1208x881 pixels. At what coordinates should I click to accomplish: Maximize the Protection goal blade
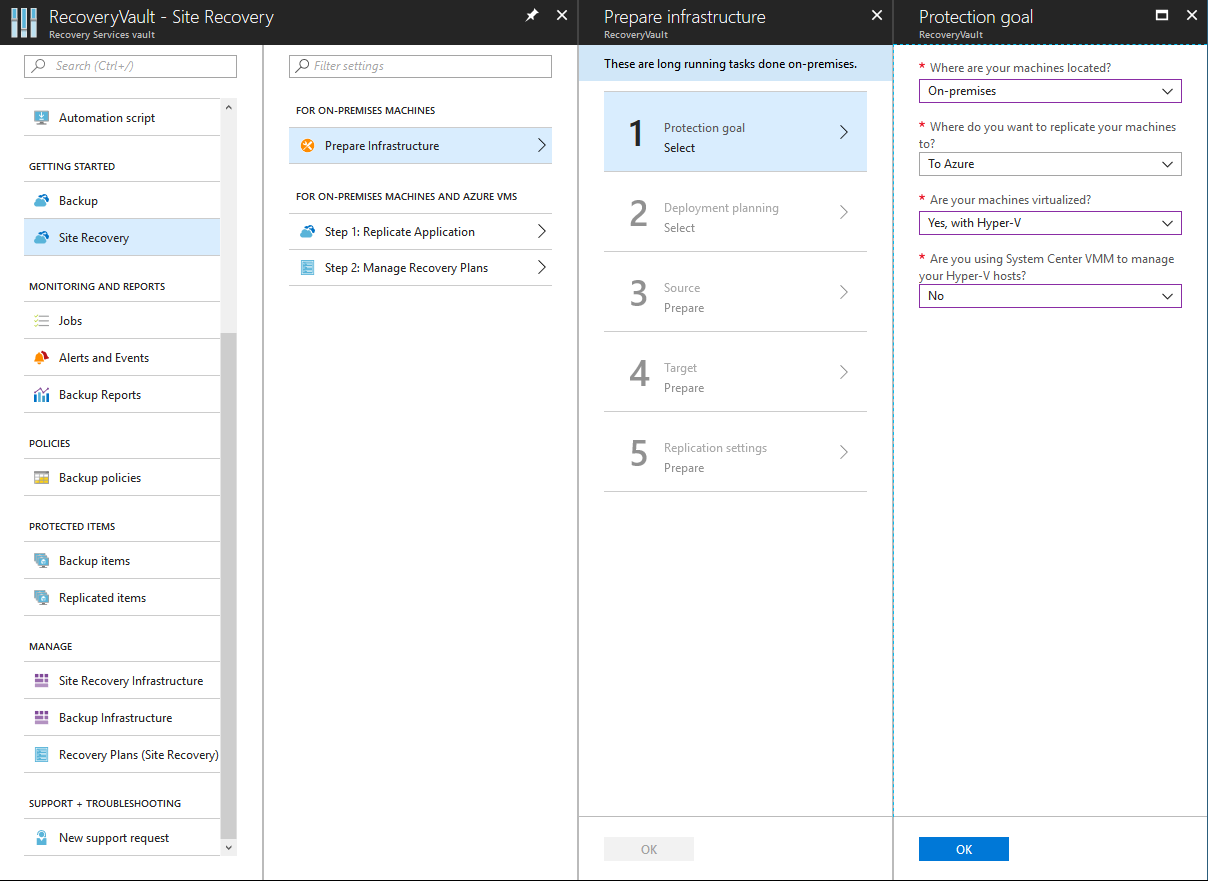1161,15
